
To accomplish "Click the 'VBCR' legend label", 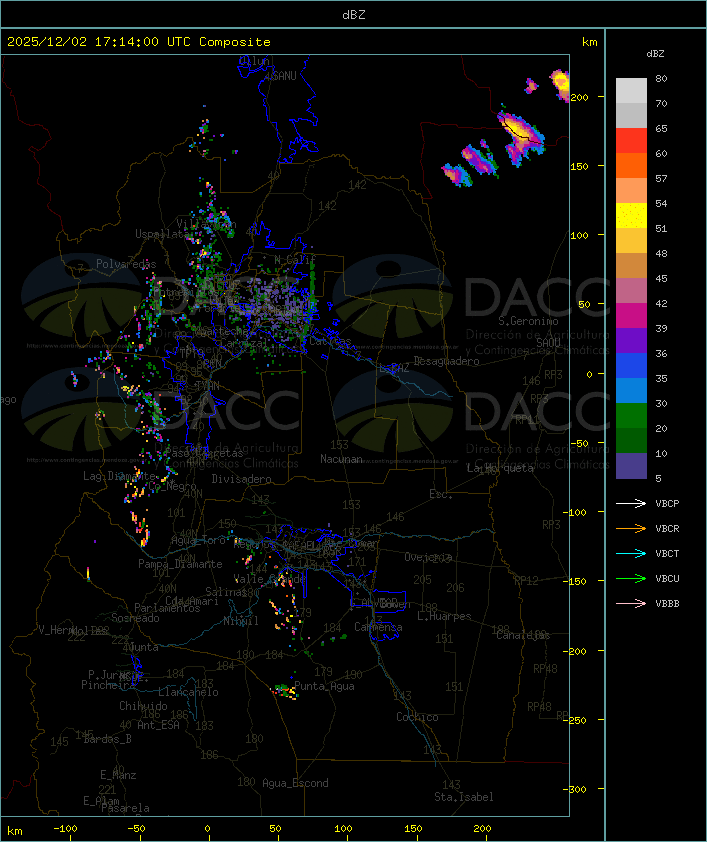I will tap(667, 528).
